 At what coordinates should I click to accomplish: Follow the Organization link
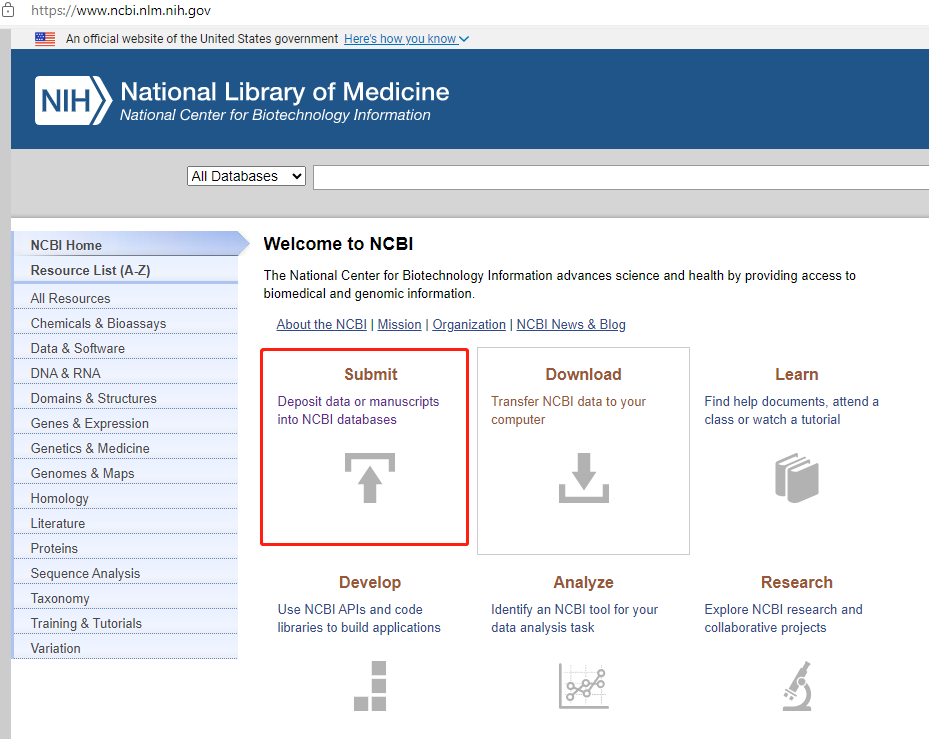pyautogui.click(x=469, y=324)
